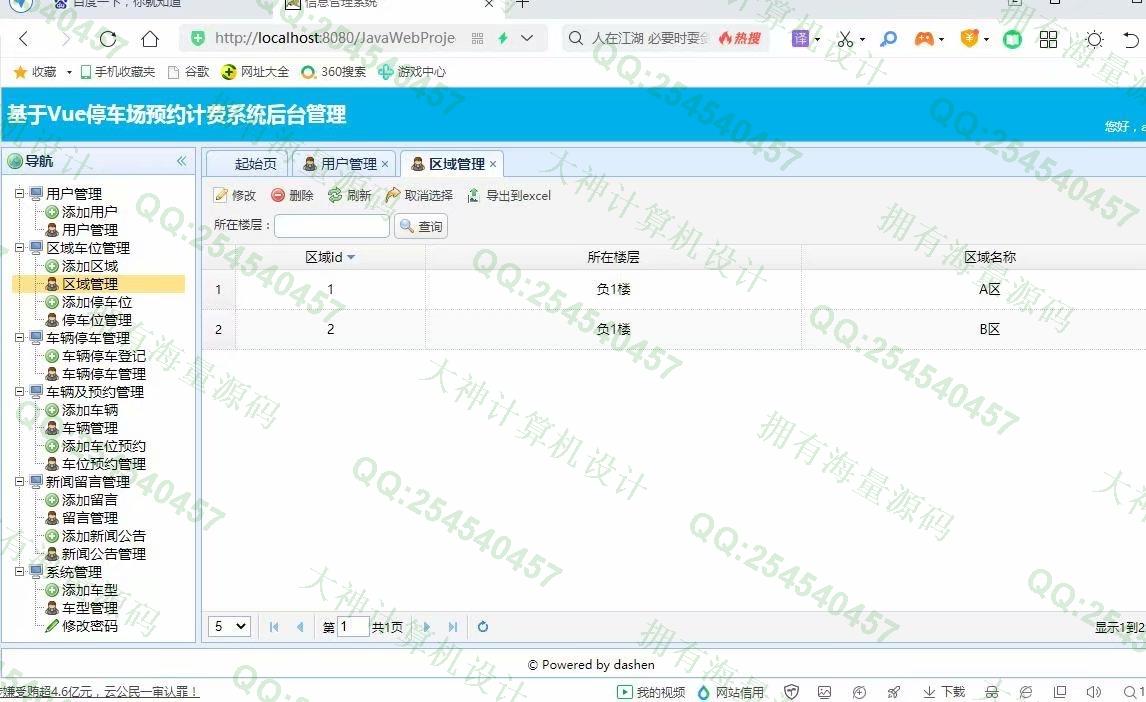Screen dimensions: 1146x702
Task: Collapse the 新闻留言管理 tree folder
Action: coord(20,481)
